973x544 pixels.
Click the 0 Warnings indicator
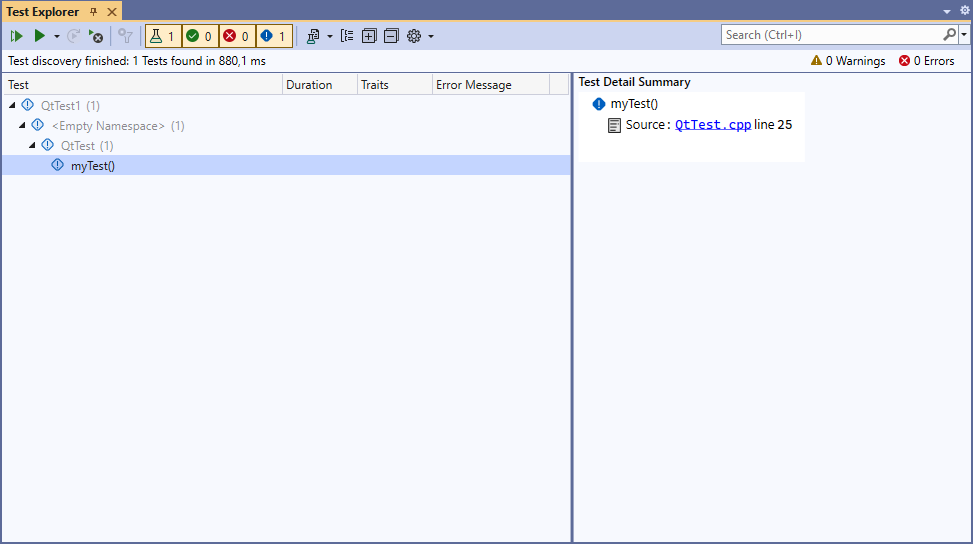[848, 61]
